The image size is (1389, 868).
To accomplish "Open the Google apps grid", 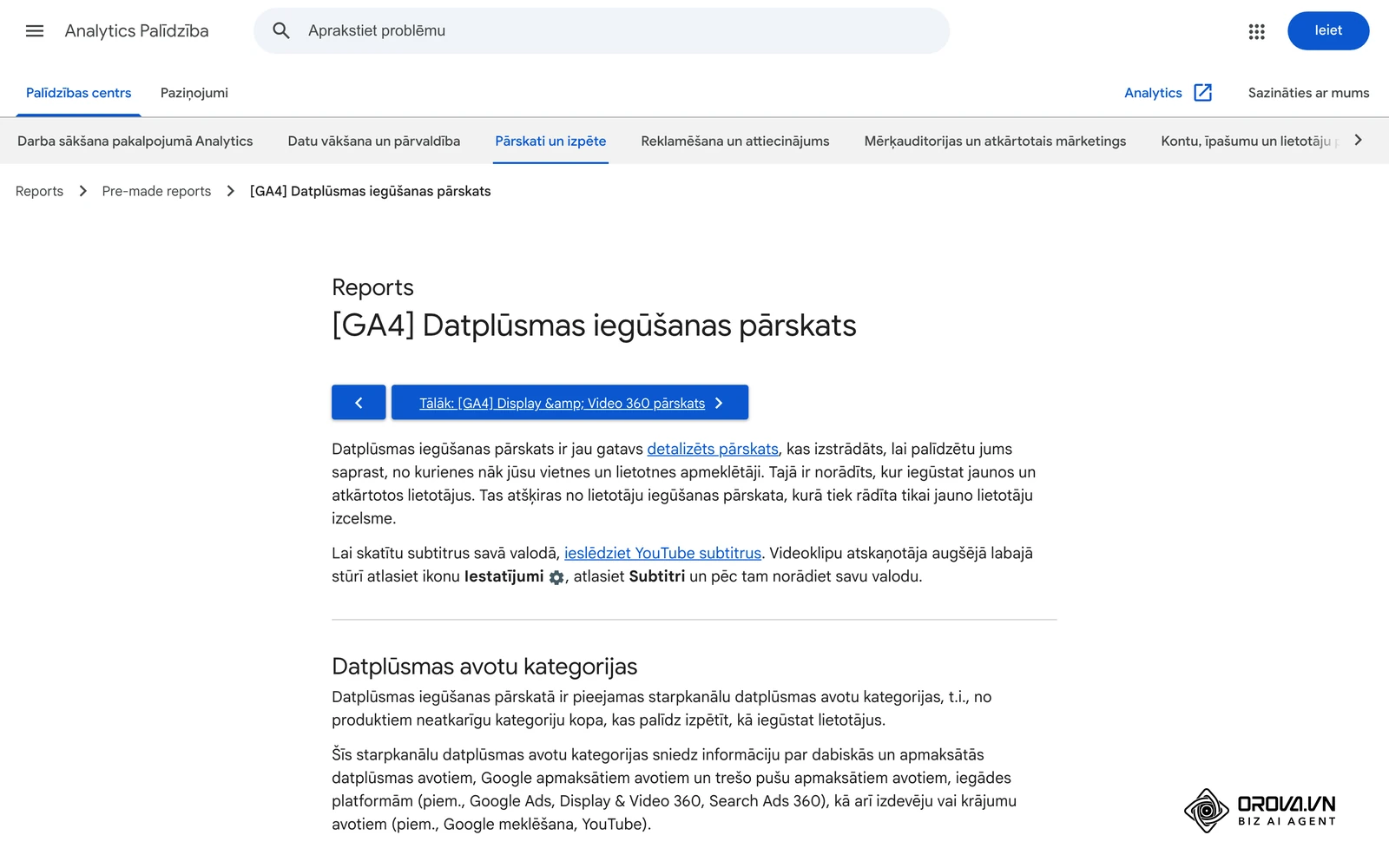I will 1256,31.
